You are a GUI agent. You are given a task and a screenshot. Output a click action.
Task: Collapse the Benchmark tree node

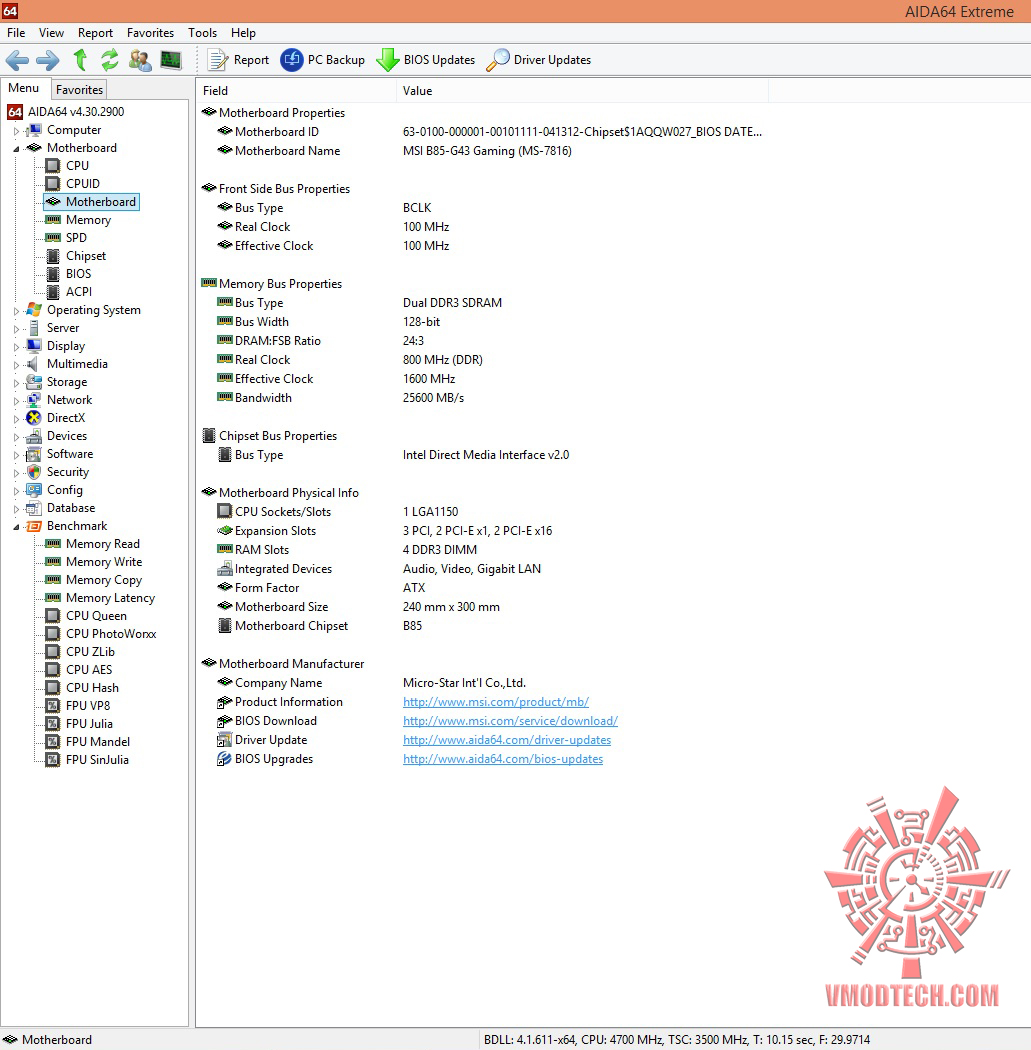(17, 527)
